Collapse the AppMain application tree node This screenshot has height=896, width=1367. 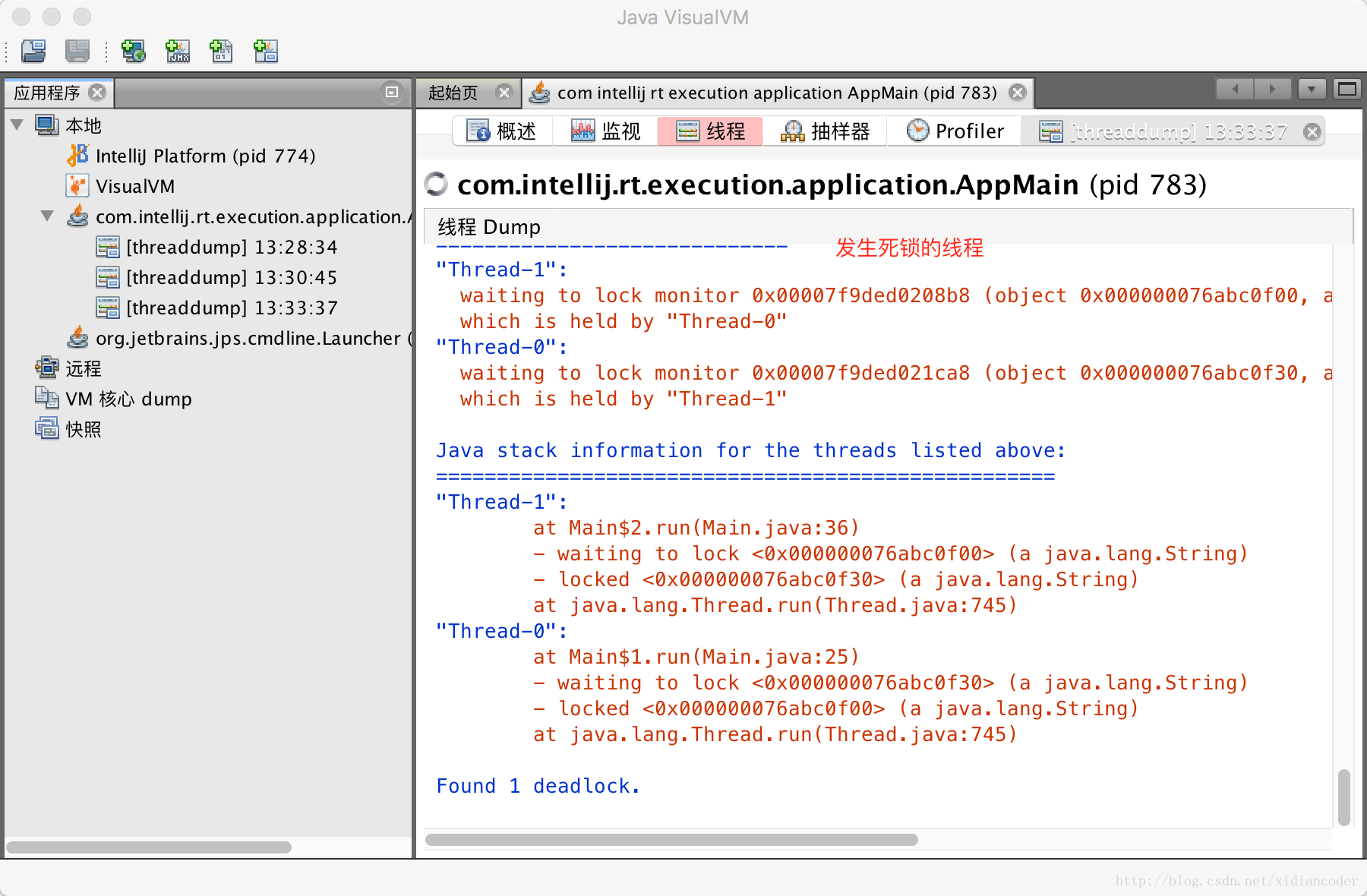47,216
